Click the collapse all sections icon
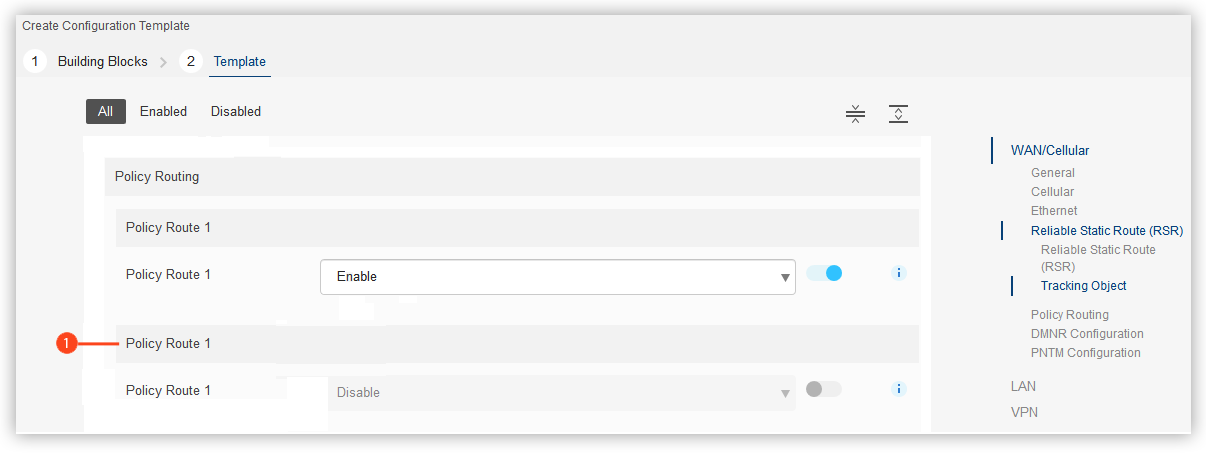This screenshot has height=454, width=1206. click(855, 114)
